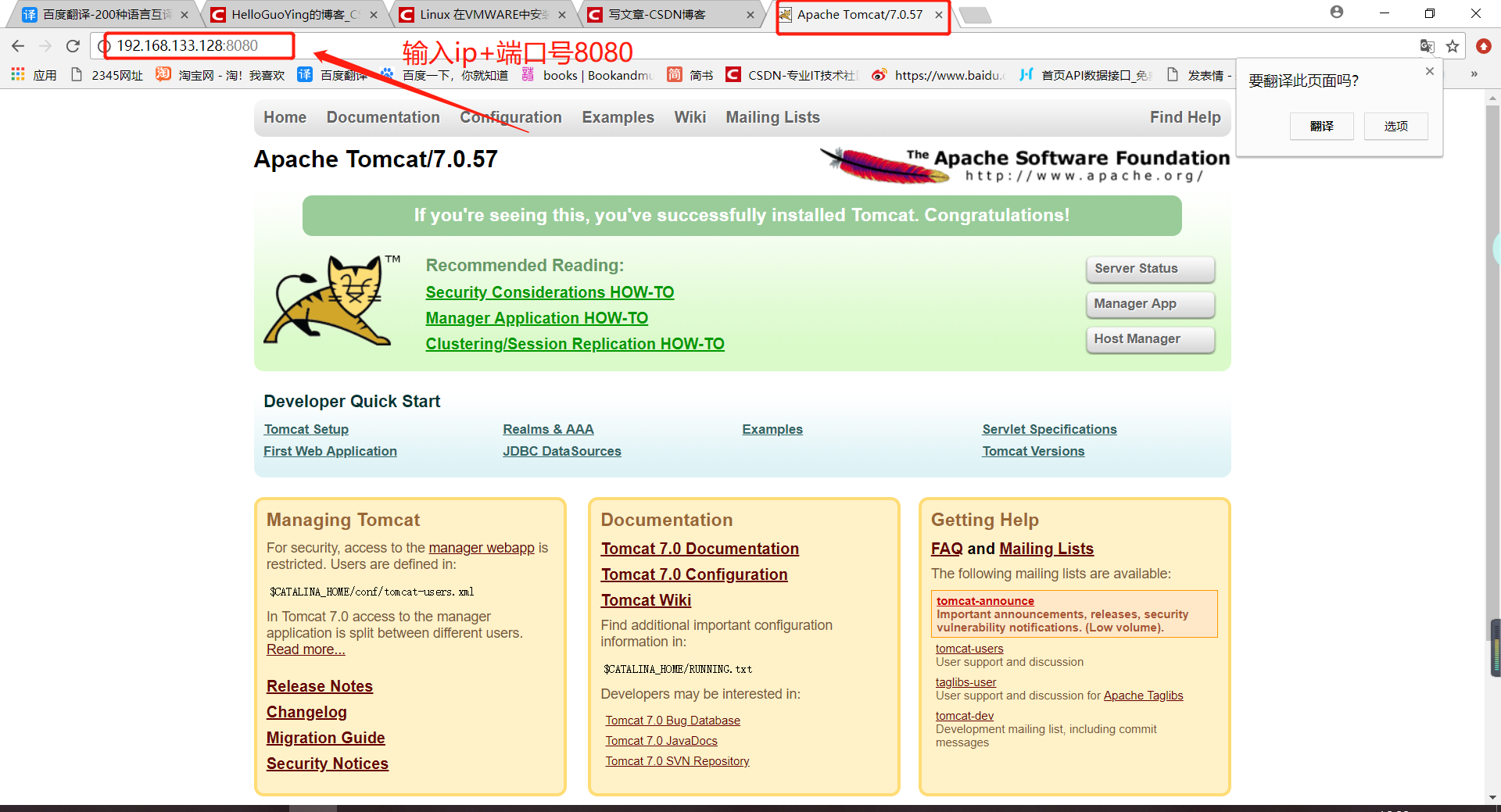Open the Mailing Lists navigation item
This screenshot has height=812, width=1501.
772,117
